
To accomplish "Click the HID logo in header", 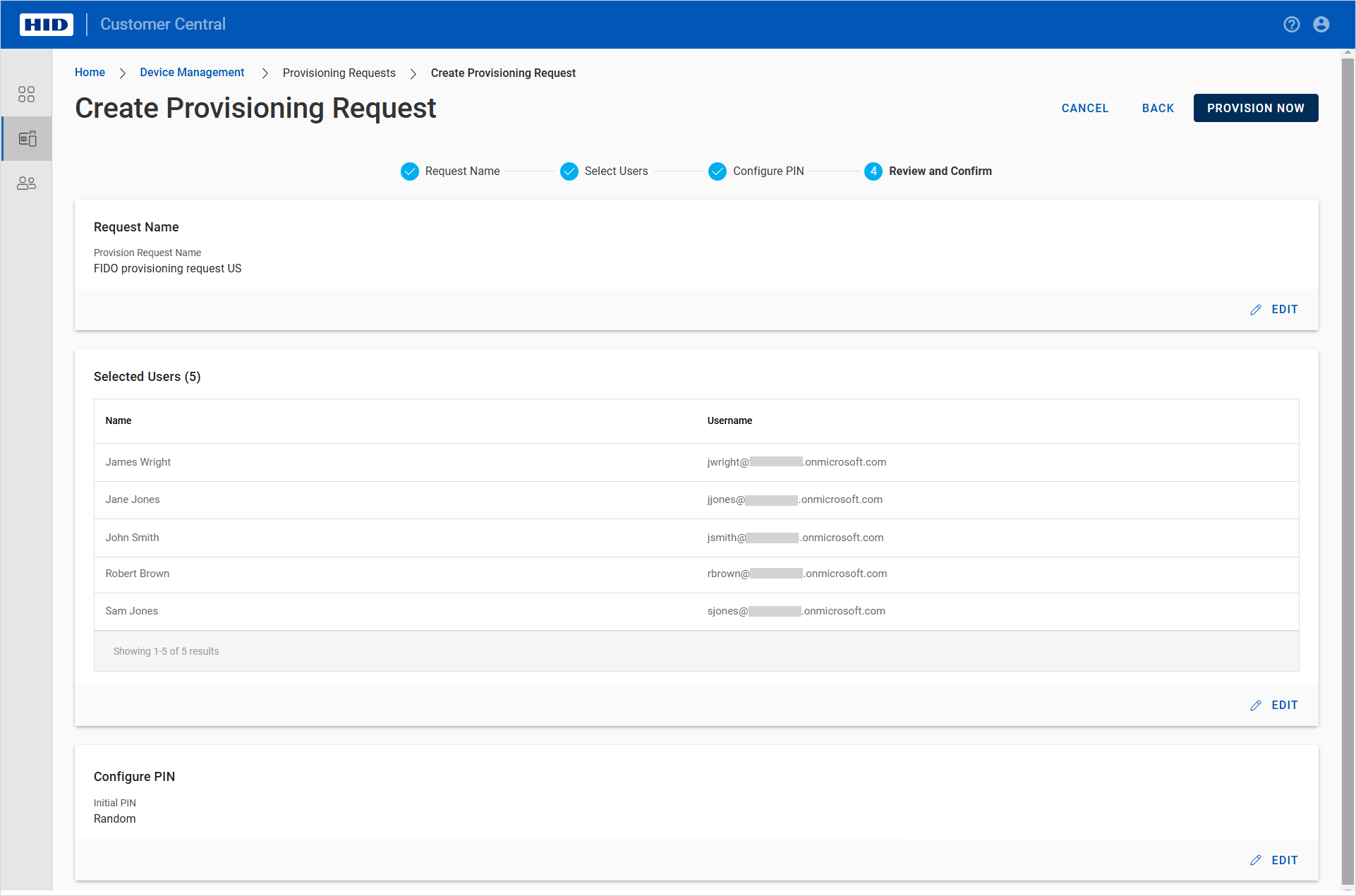I will click(47, 25).
